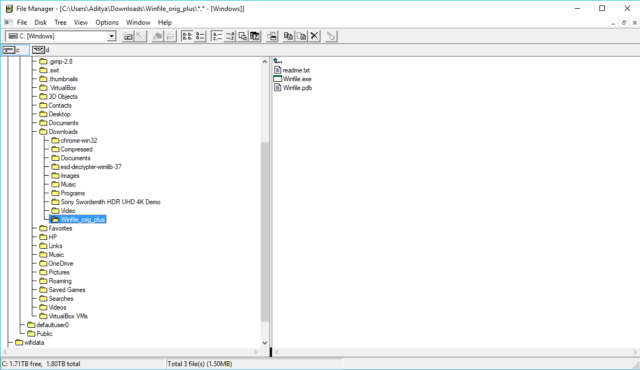Select the 3D Objects folder
The width and height of the screenshot is (640, 370).
(x=58, y=97)
